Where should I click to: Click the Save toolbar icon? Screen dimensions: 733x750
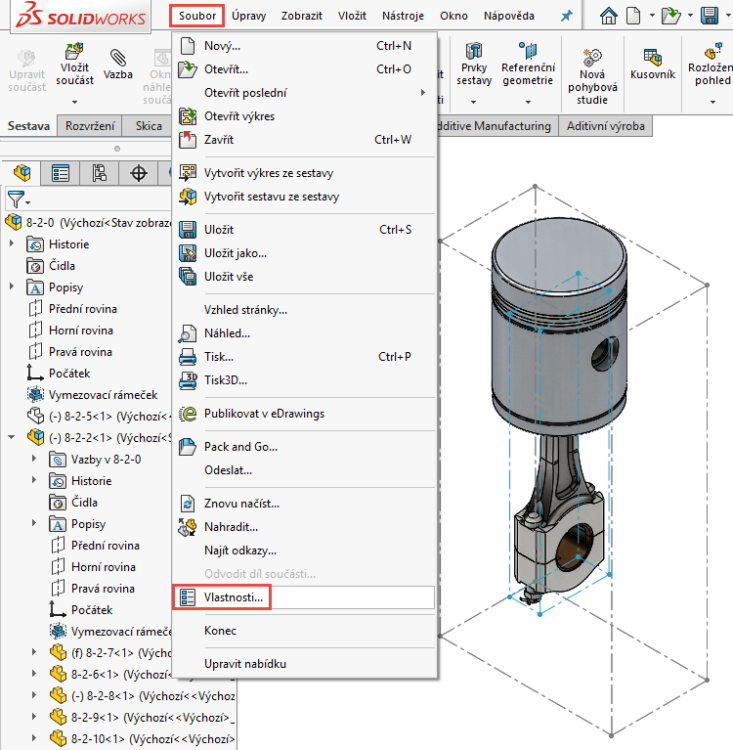point(710,16)
